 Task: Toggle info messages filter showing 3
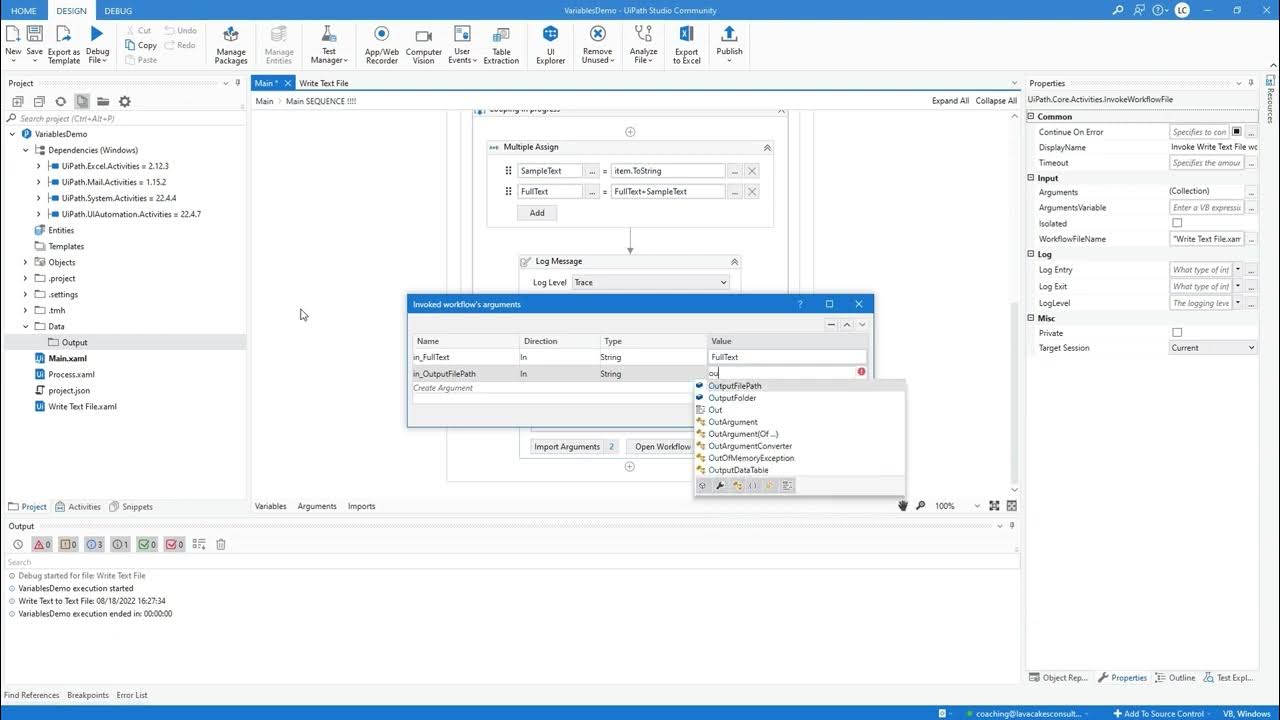tap(95, 544)
